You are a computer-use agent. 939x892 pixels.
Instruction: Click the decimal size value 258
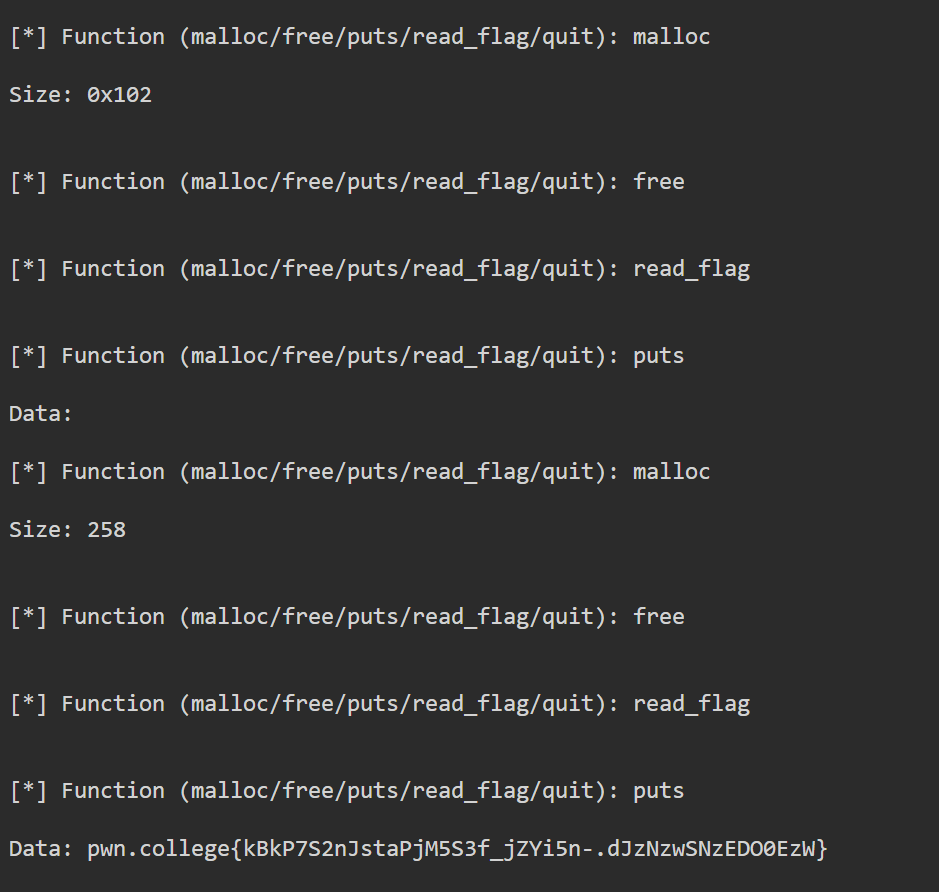(107, 530)
